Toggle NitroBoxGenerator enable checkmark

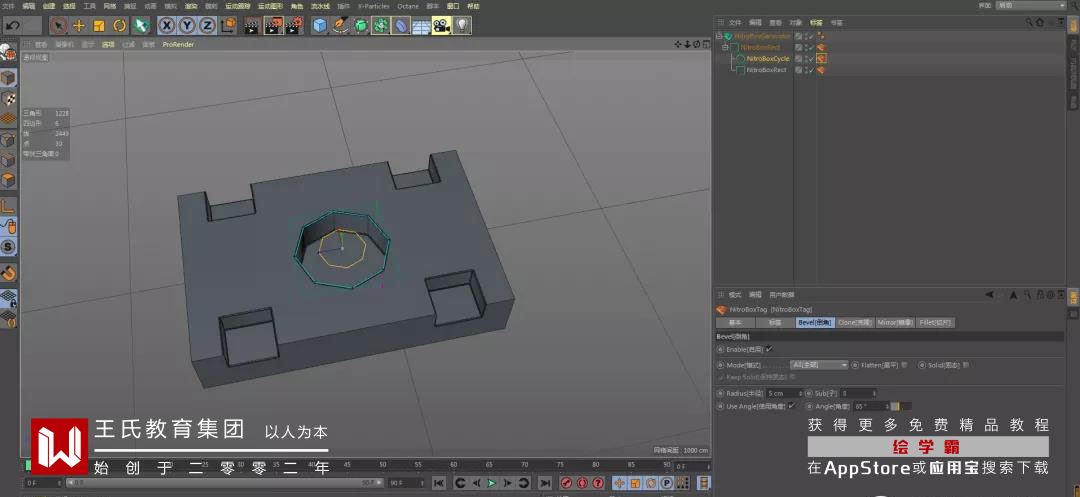(811, 36)
